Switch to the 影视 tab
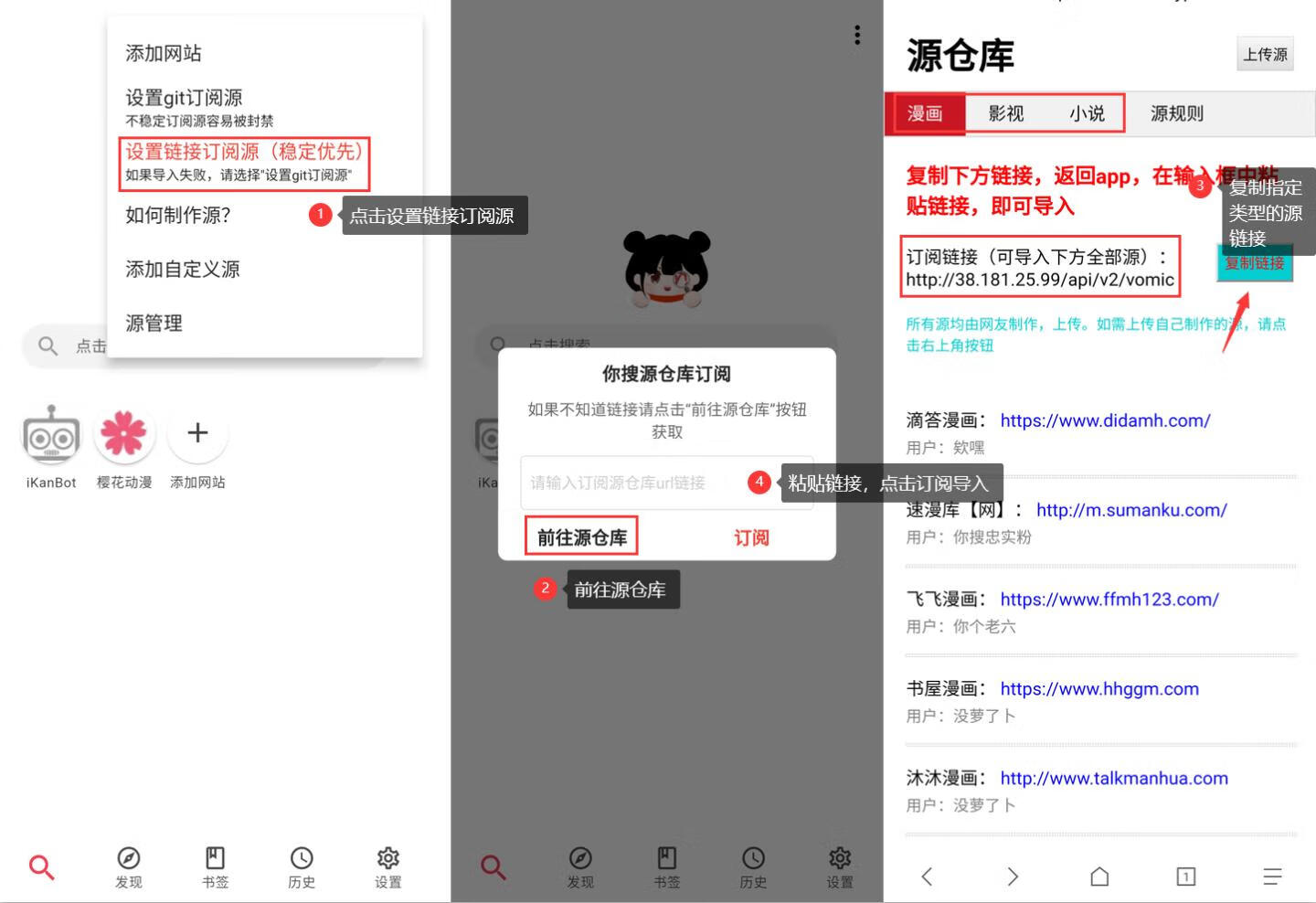Screen dimensions: 1316x903 tap(1006, 113)
